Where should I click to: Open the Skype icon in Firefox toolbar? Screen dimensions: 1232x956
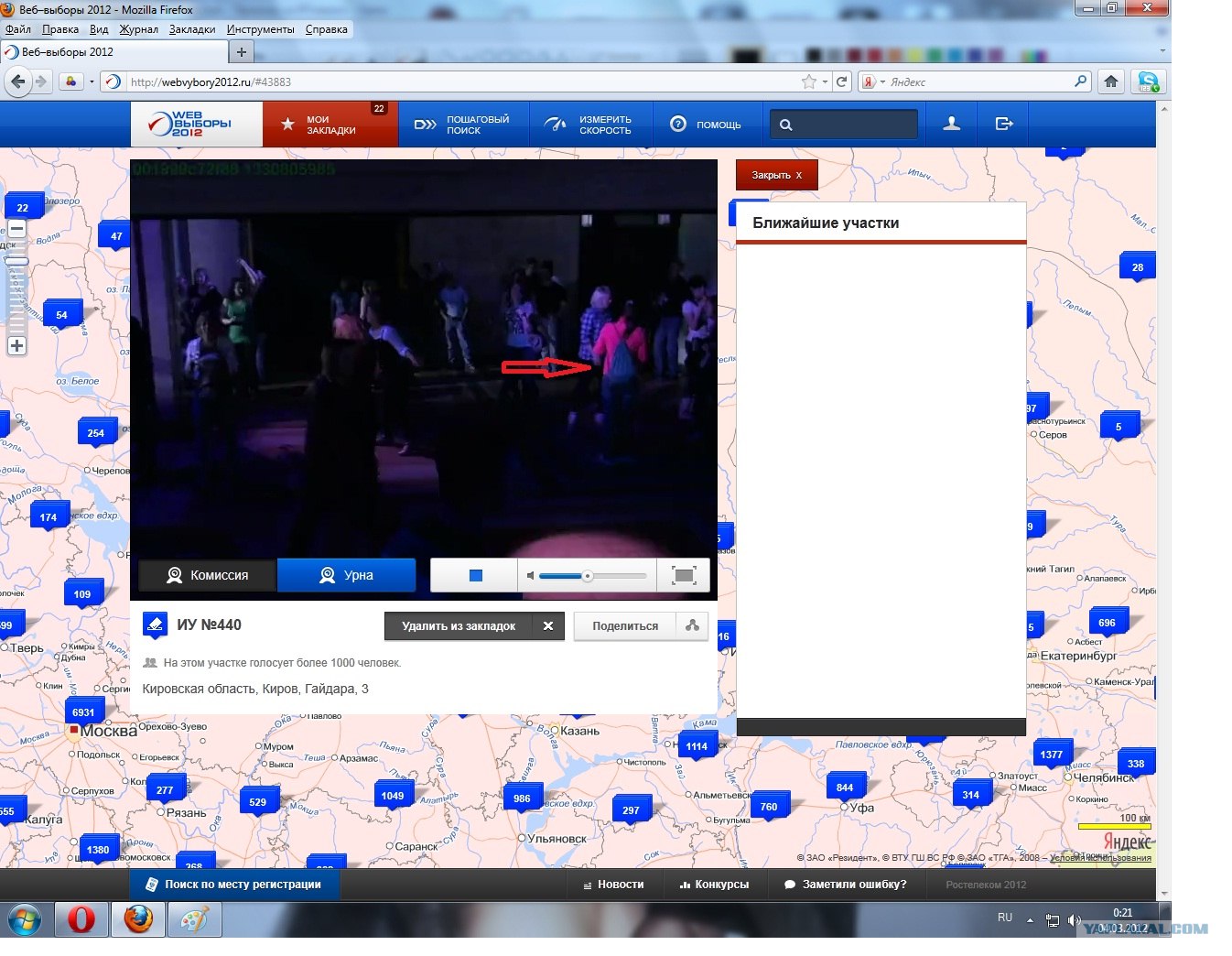tap(1148, 81)
